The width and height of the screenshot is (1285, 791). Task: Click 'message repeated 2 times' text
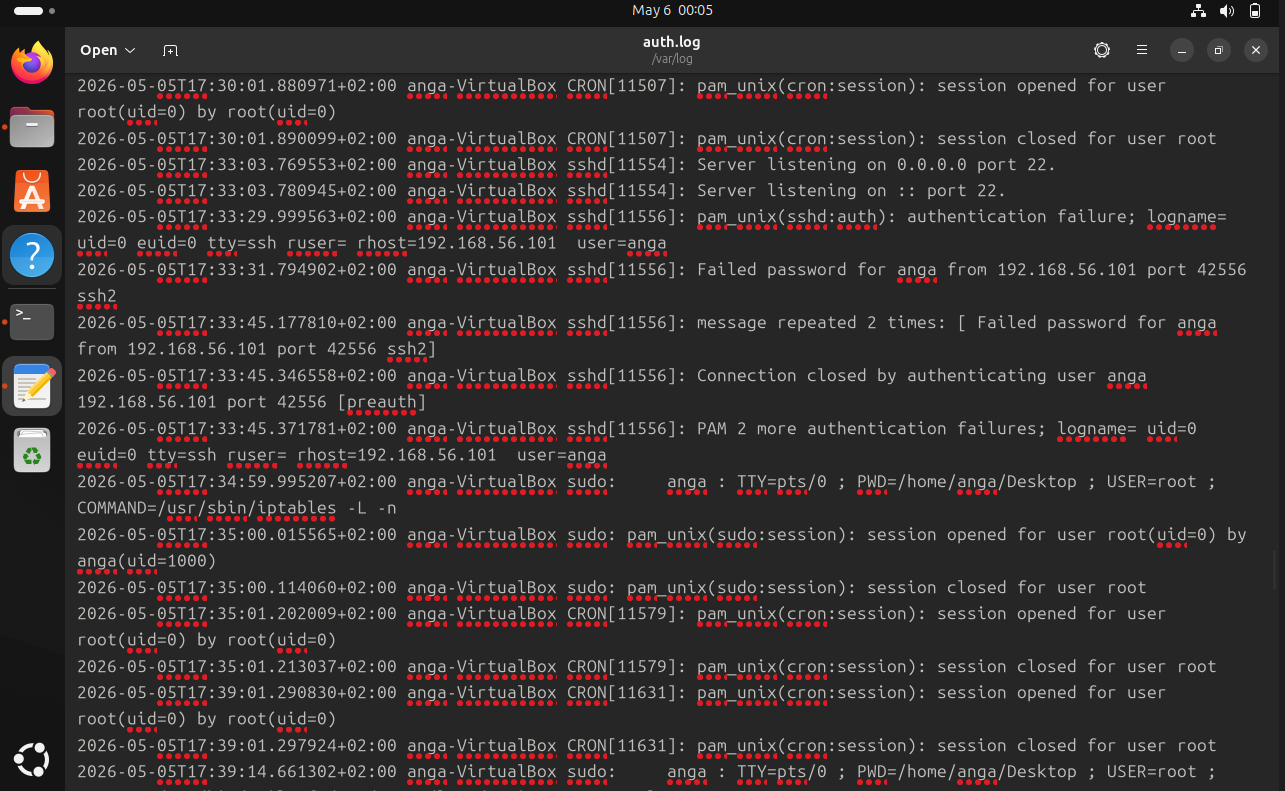[817, 322]
